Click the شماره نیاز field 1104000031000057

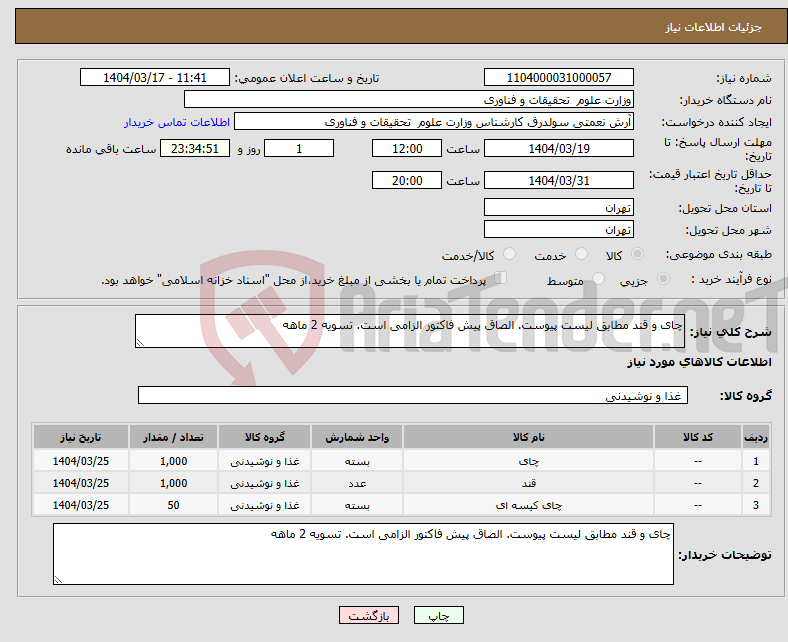click(558, 77)
